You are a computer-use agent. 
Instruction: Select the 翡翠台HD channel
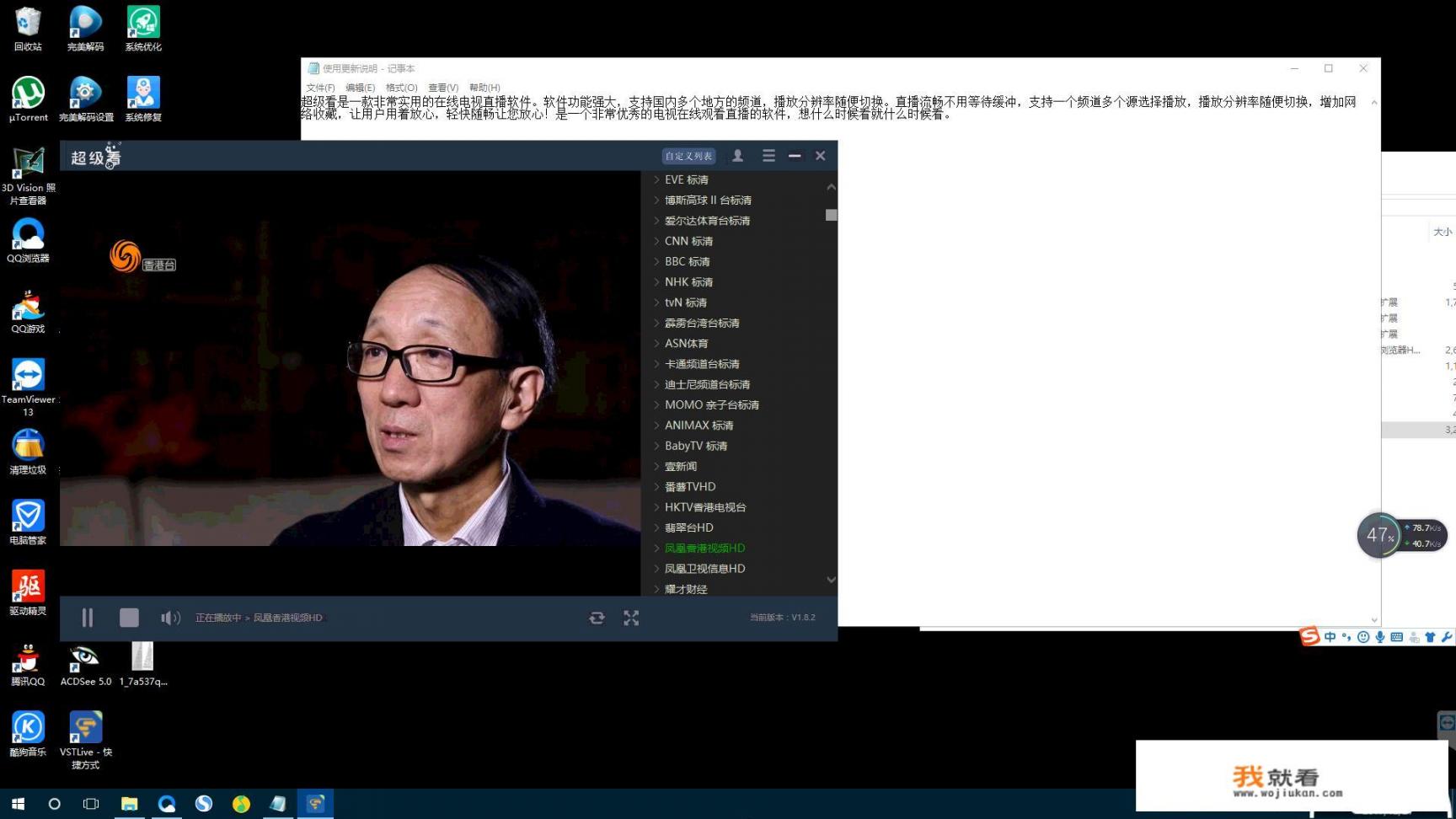(x=688, y=527)
